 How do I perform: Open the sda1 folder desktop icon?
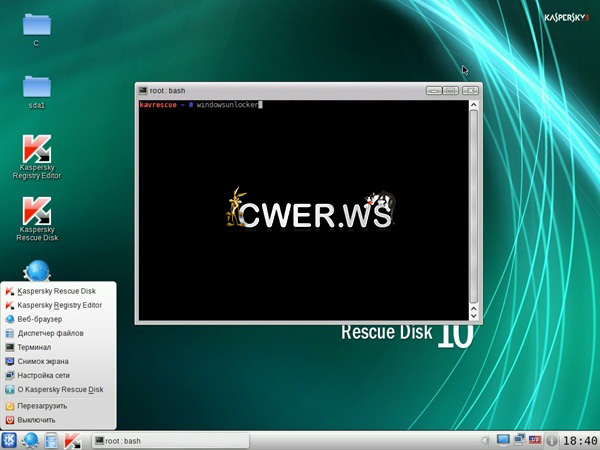click(x=37, y=87)
